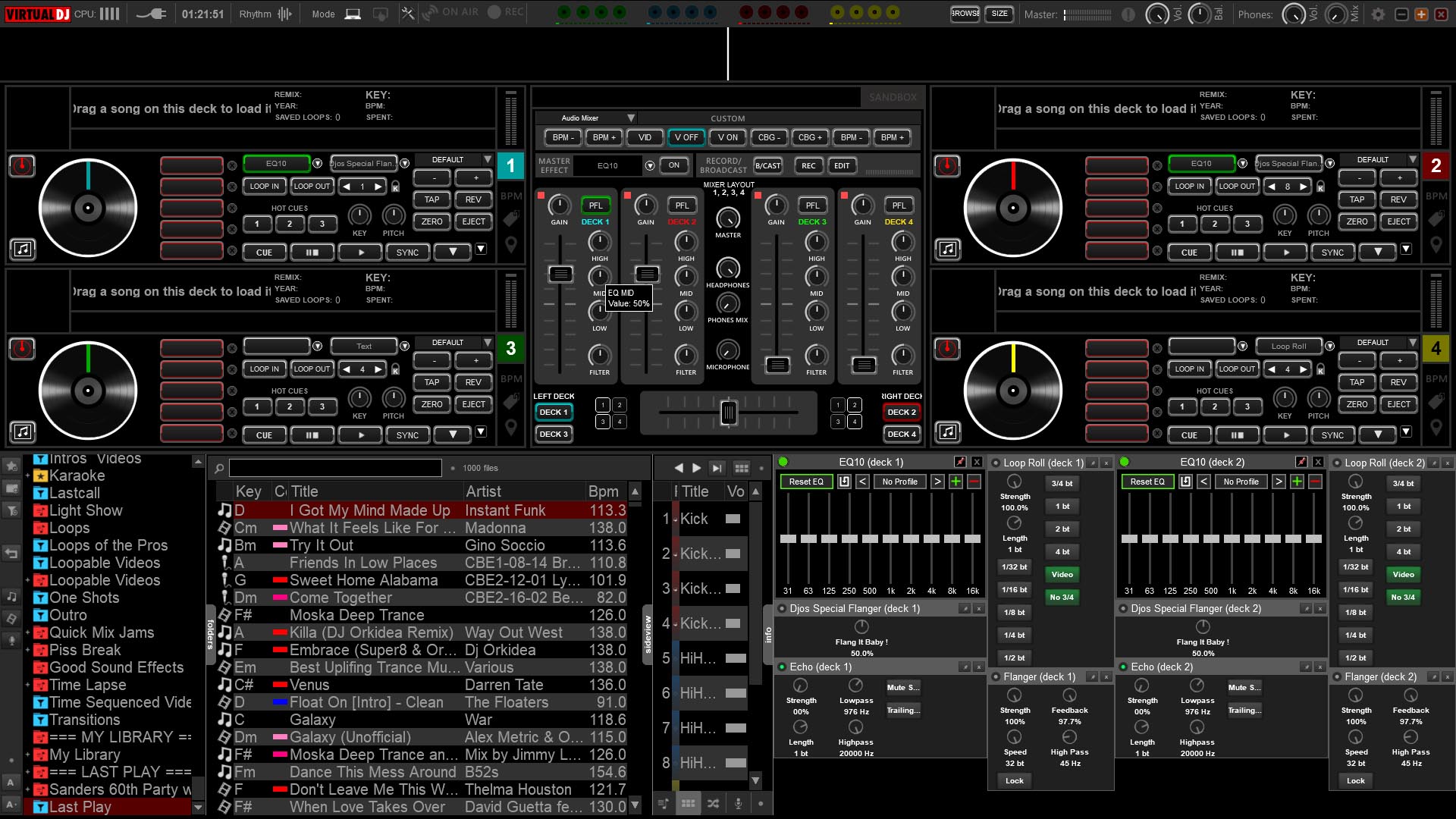Viewport: 1456px width, 819px height.
Task: Click the playlist icon below sampler list
Action: tap(664, 803)
